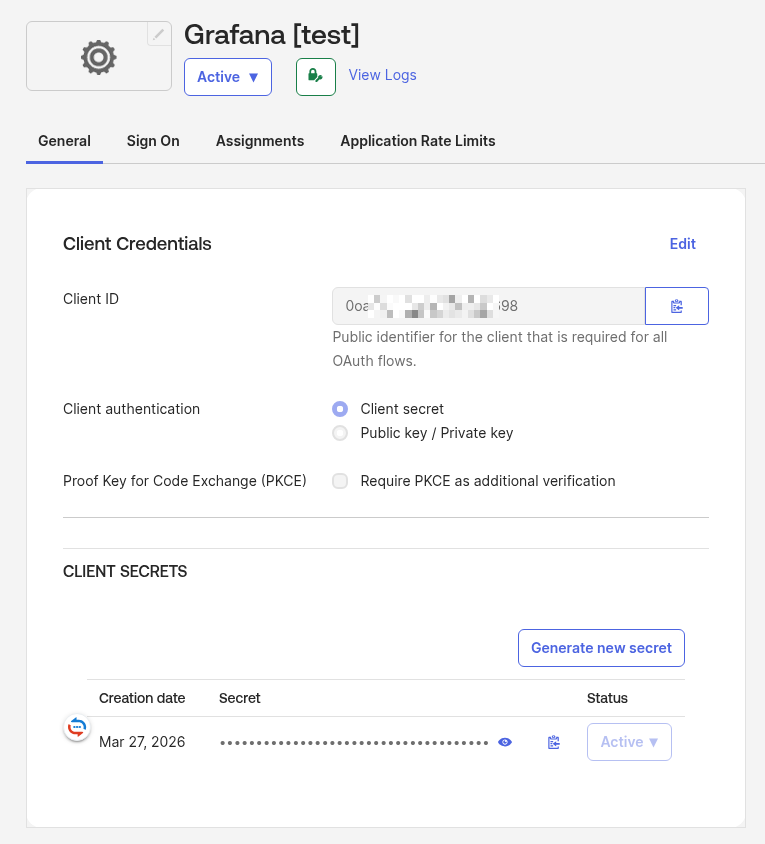Go to Application Rate Limits tab
Screen dimensions: 765x844
coord(418,141)
